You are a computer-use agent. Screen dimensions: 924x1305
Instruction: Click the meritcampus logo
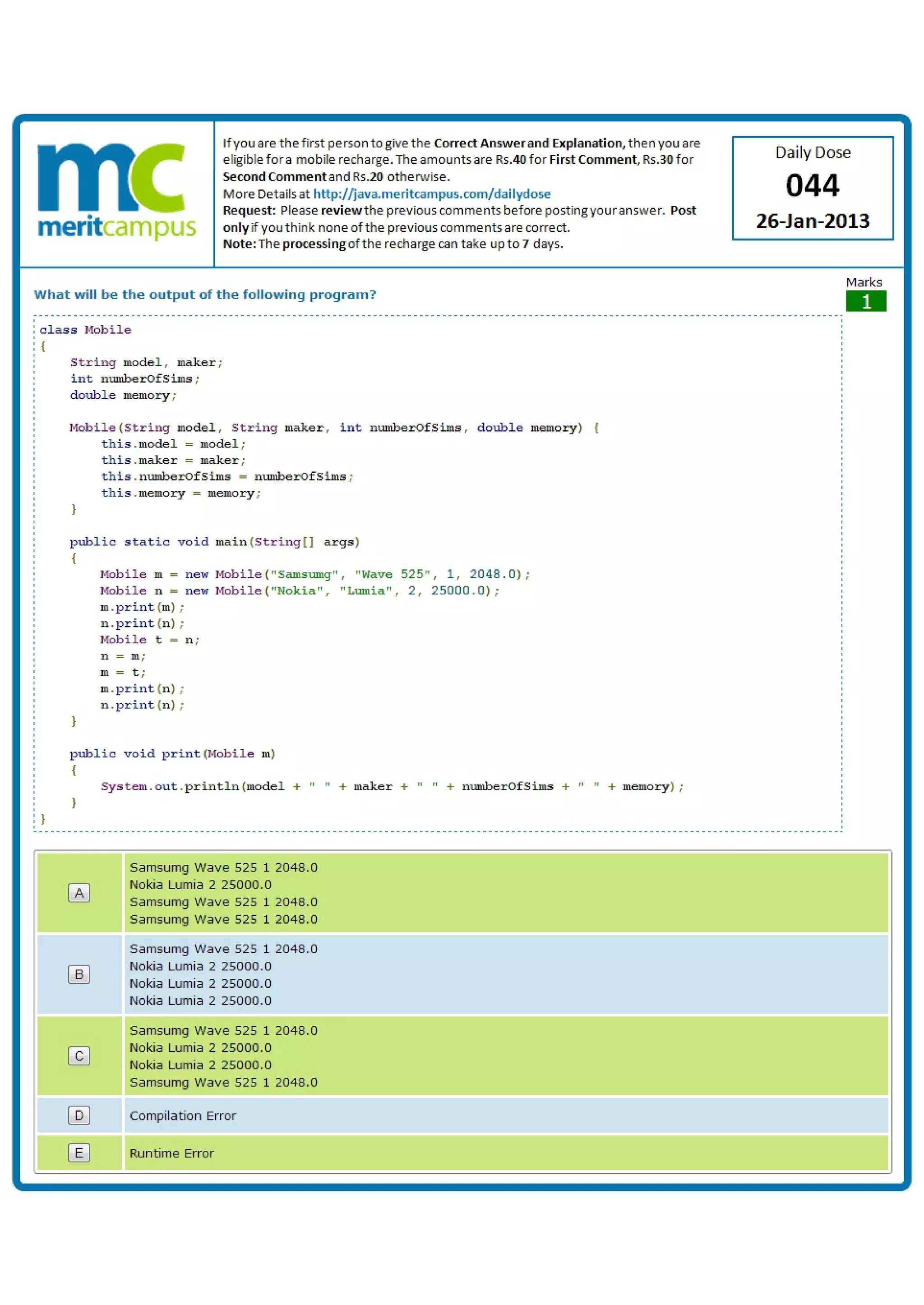(x=116, y=191)
